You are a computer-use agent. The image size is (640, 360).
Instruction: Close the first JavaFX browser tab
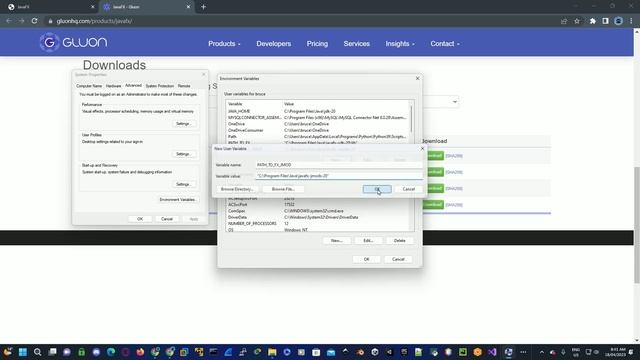(x=93, y=7)
